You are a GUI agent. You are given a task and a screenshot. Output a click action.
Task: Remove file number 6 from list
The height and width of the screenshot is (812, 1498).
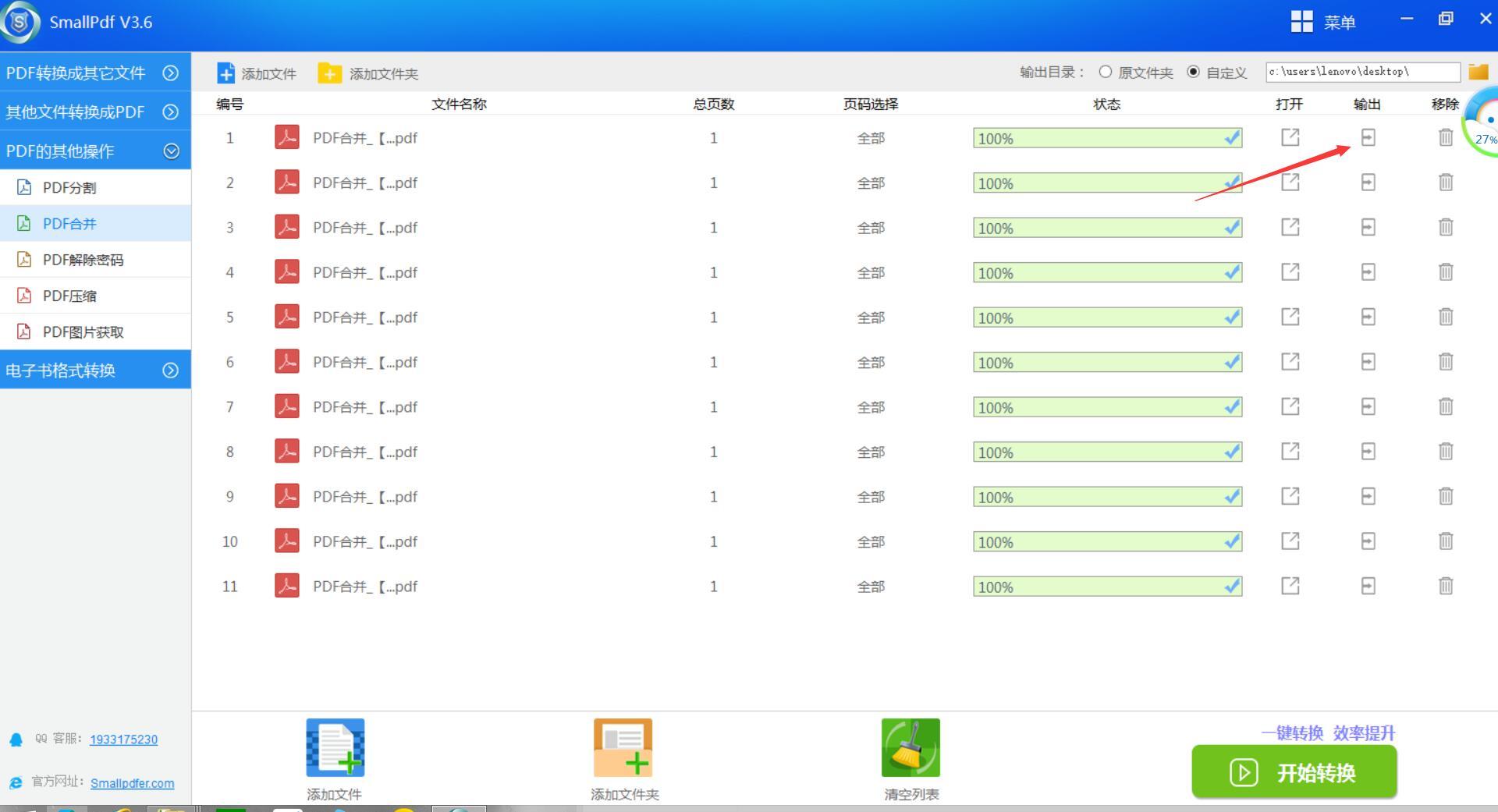(1446, 362)
